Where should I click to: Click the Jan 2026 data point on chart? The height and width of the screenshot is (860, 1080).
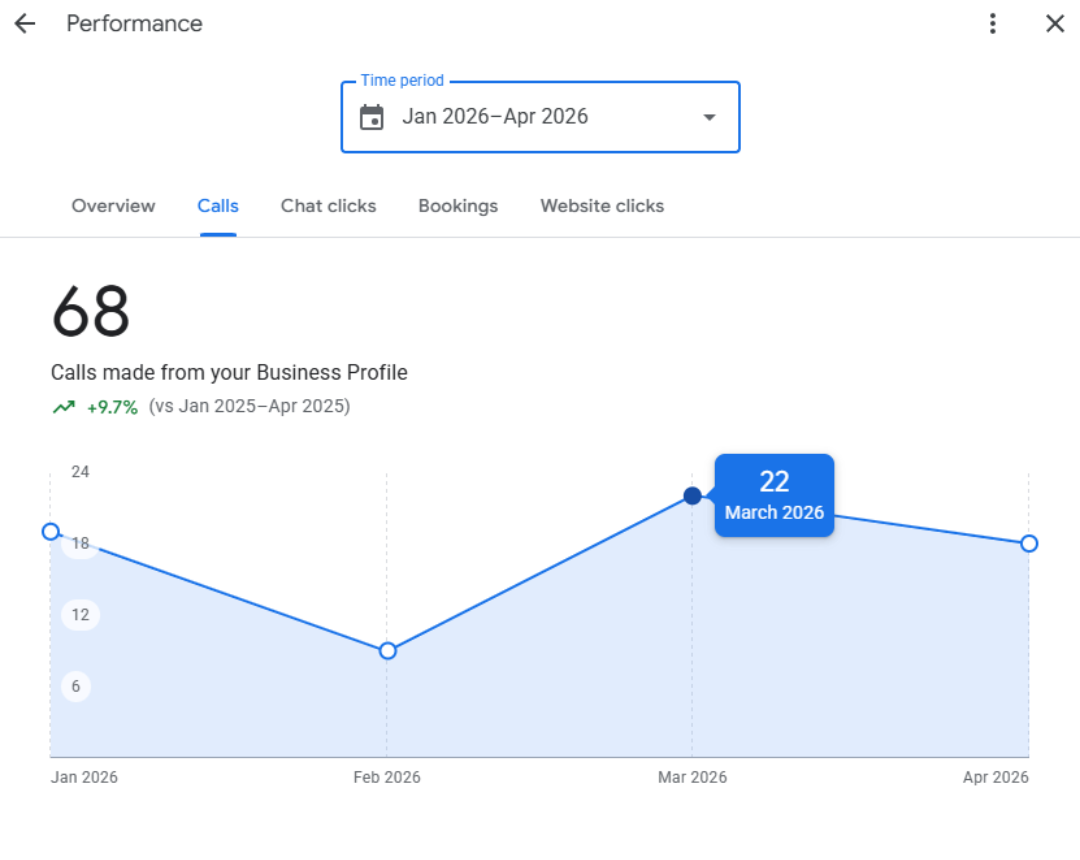tap(50, 532)
